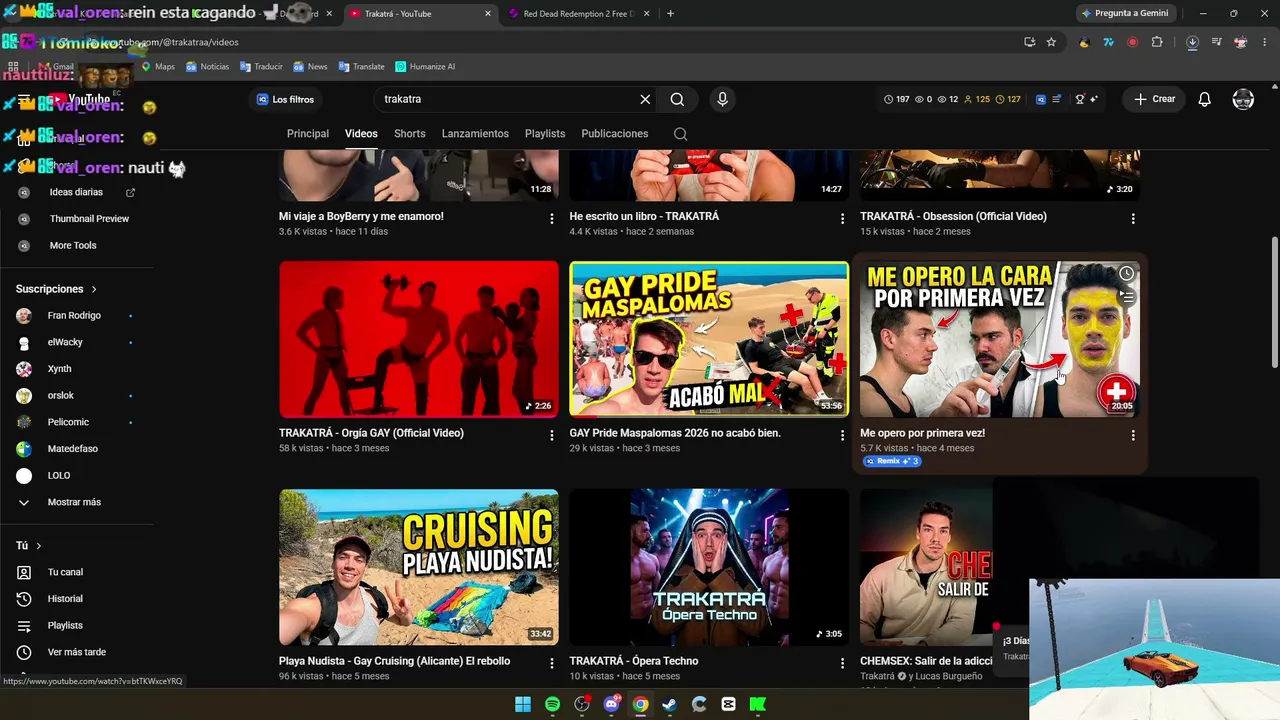
Task: Click the Crear button
Action: [x=1154, y=99]
